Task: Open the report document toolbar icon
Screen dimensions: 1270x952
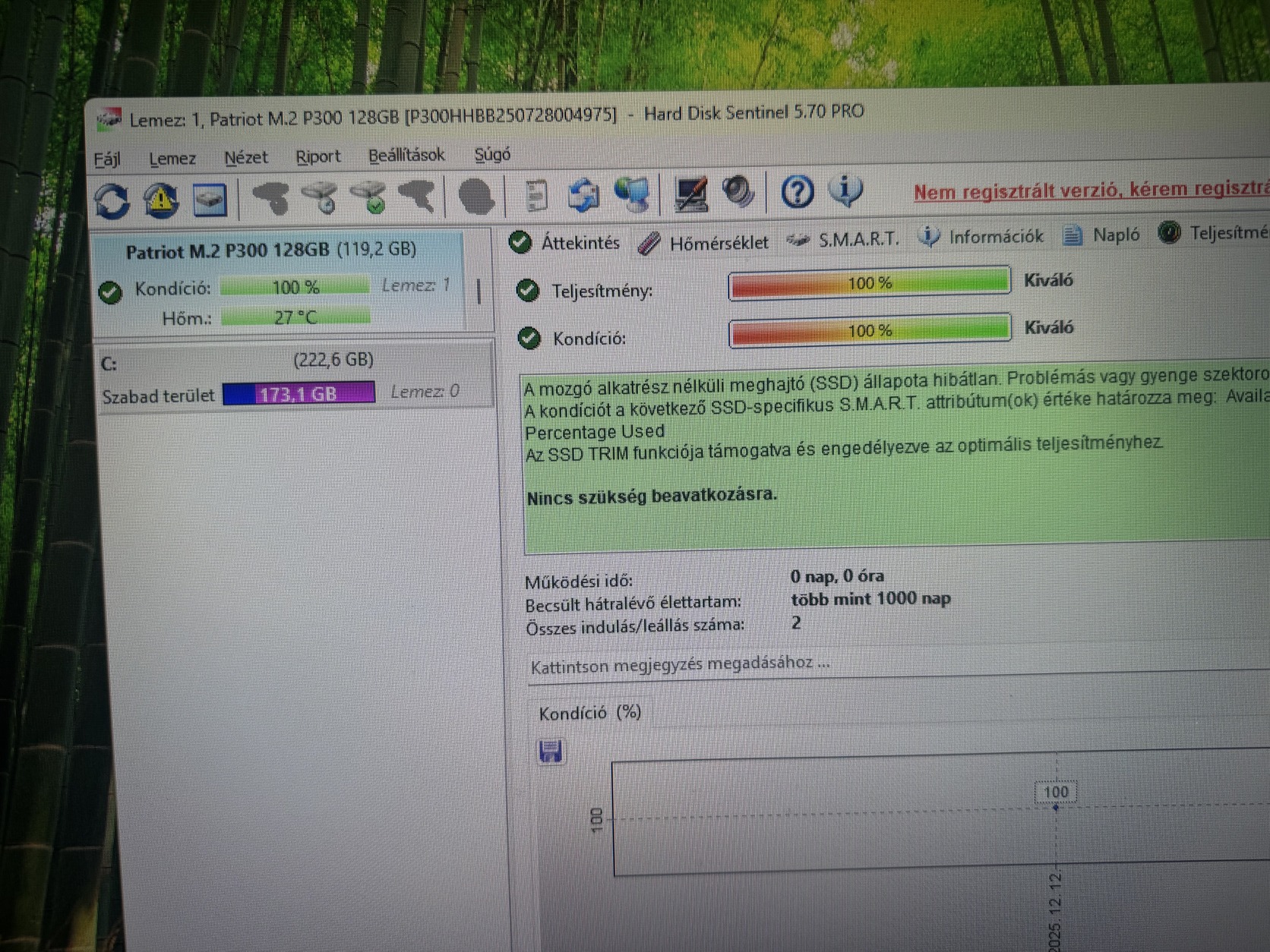Action: point(537,195)
